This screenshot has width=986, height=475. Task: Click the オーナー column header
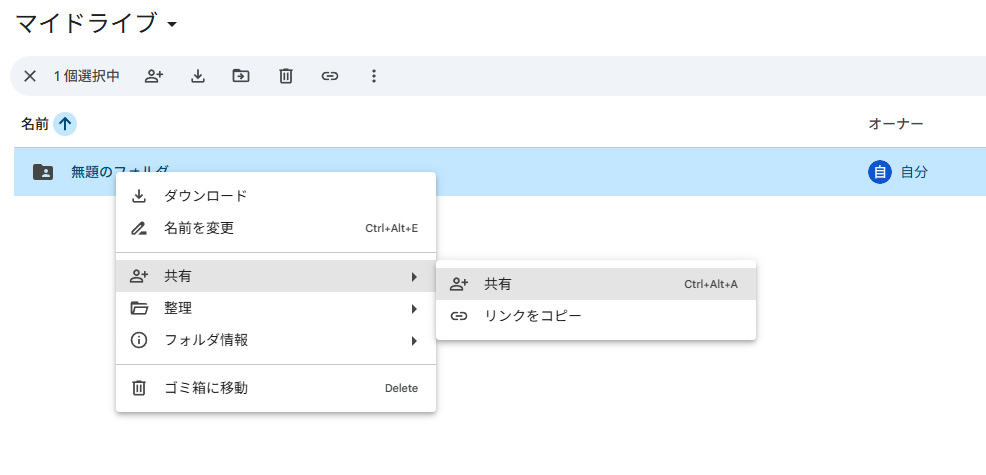click(895, 124)
